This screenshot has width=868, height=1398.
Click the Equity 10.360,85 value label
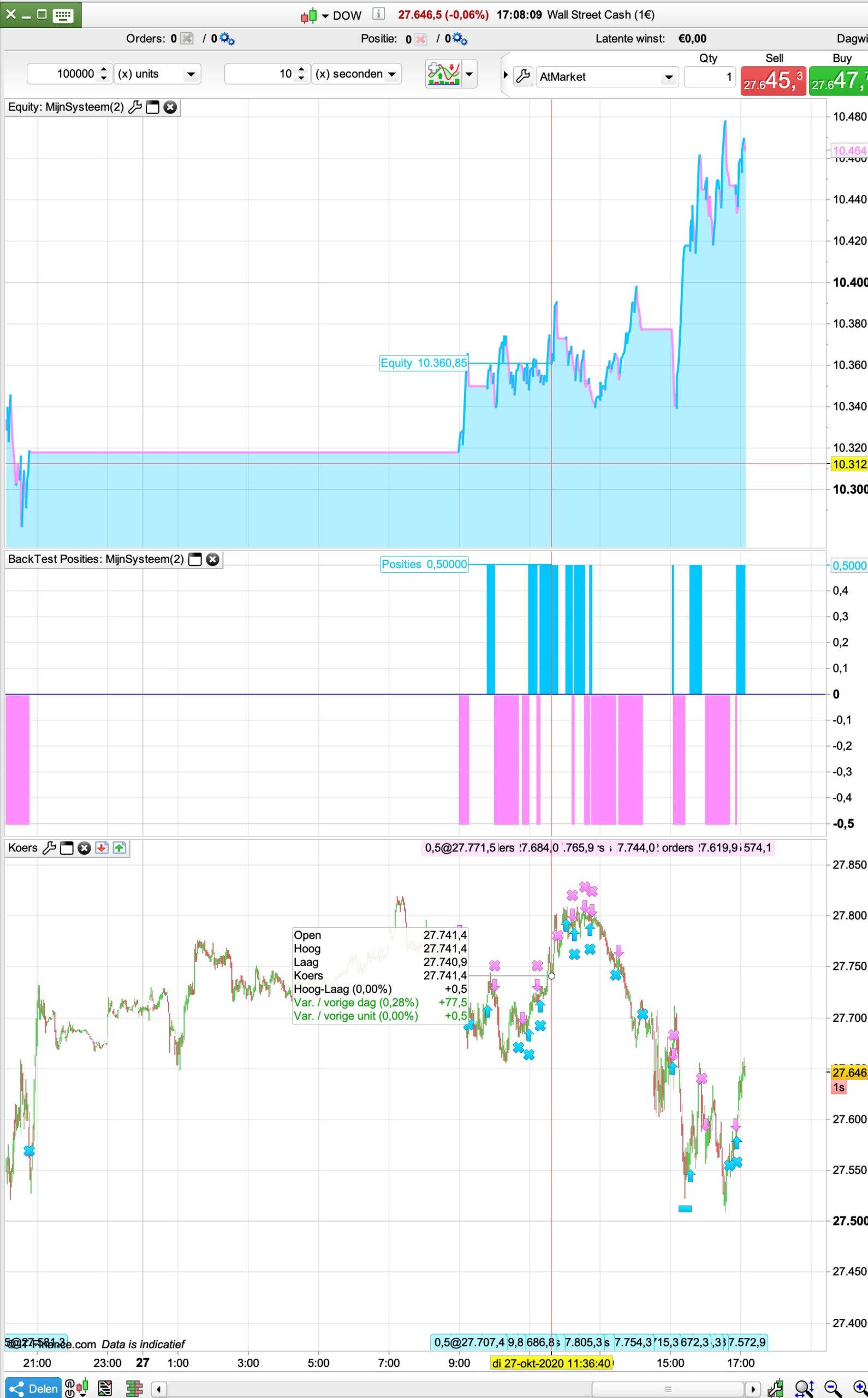tap(424, 363)
